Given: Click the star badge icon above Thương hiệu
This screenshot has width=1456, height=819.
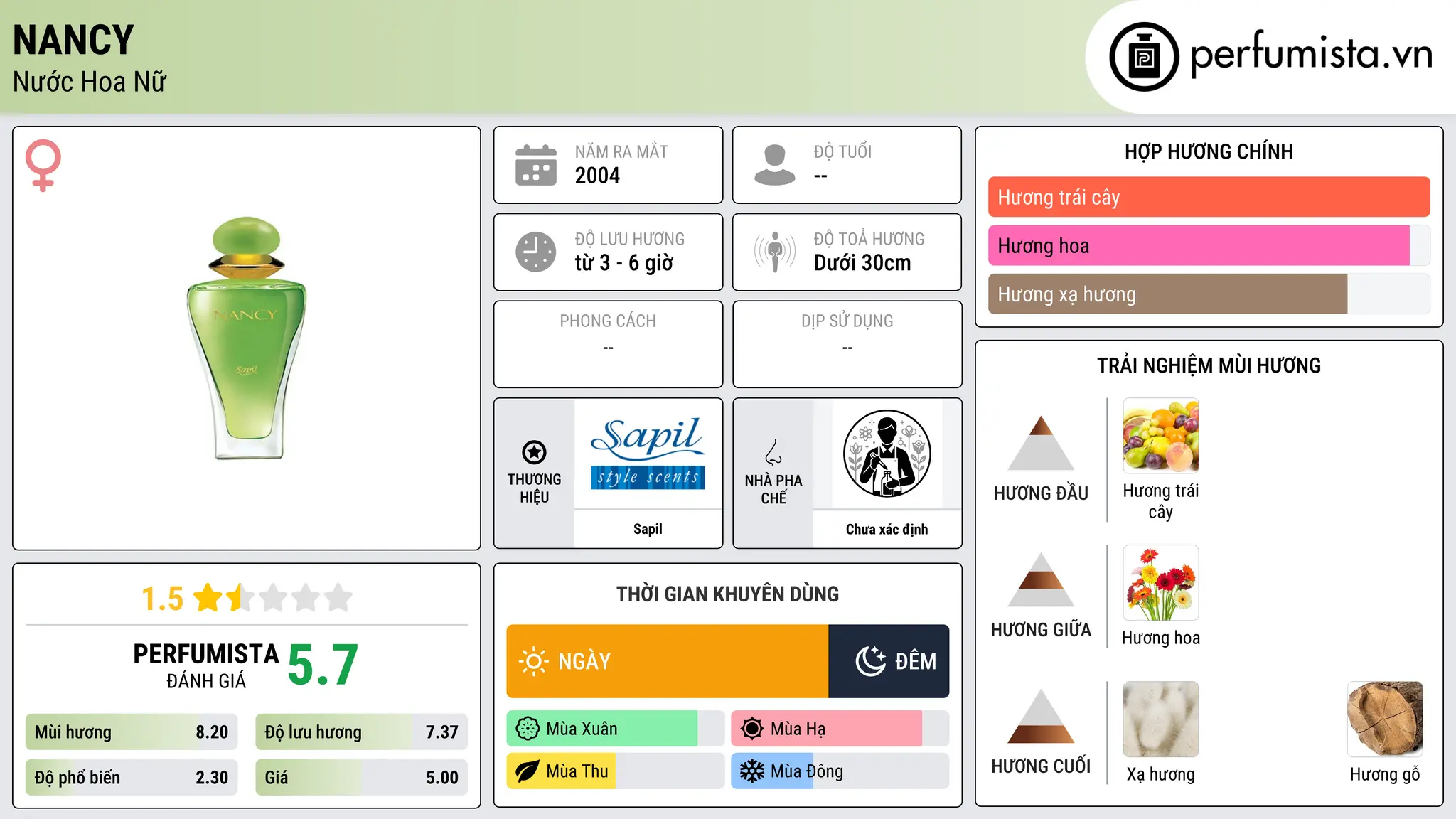Looking at the screenshot, I should click(534, 452).
